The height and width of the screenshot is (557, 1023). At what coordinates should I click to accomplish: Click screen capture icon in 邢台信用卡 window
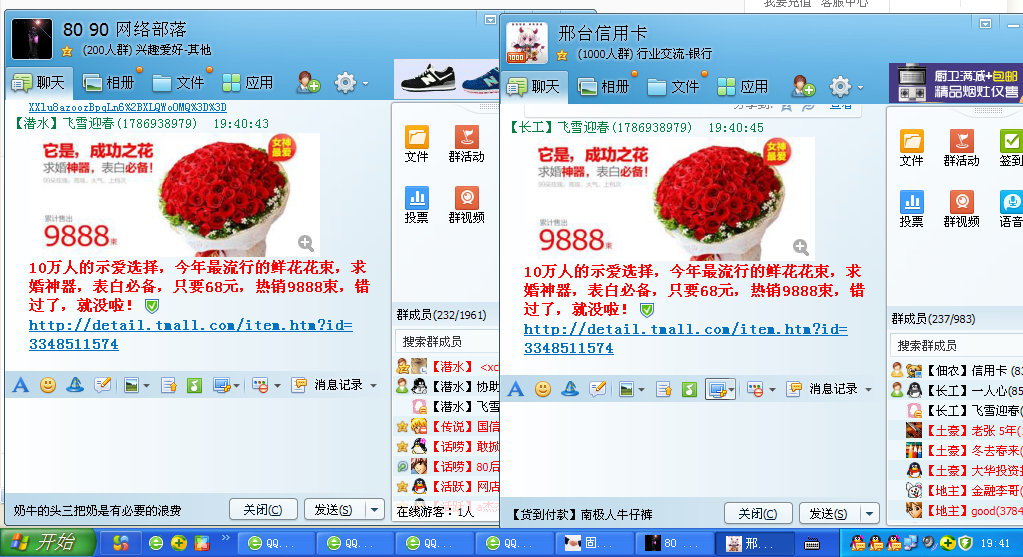(716, 389)
